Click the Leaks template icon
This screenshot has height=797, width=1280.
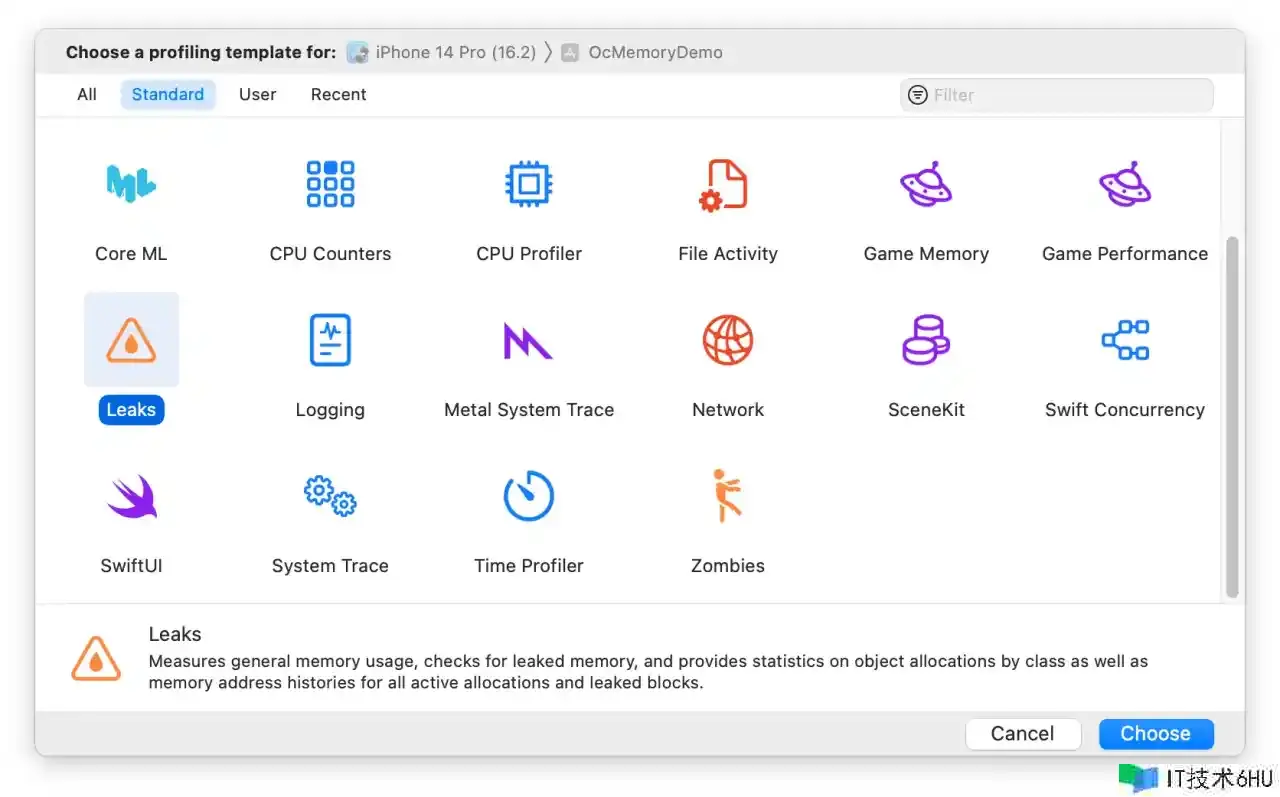pyautogui.click(x=131, y=340)
